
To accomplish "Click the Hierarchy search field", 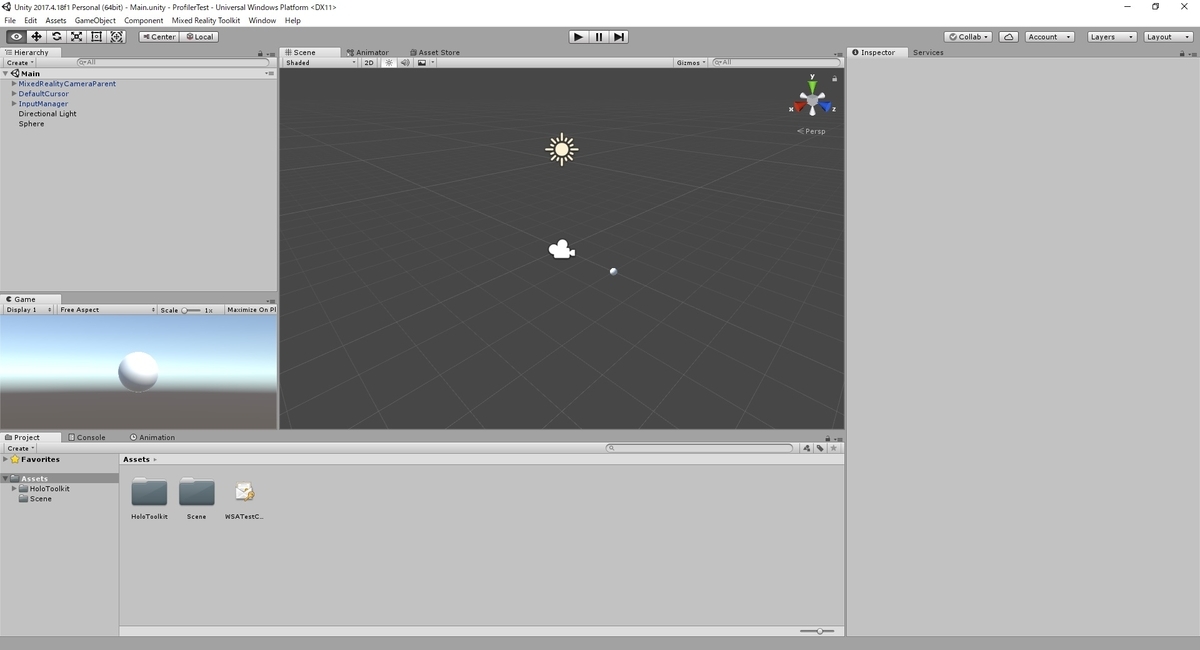I will (172, 62).
